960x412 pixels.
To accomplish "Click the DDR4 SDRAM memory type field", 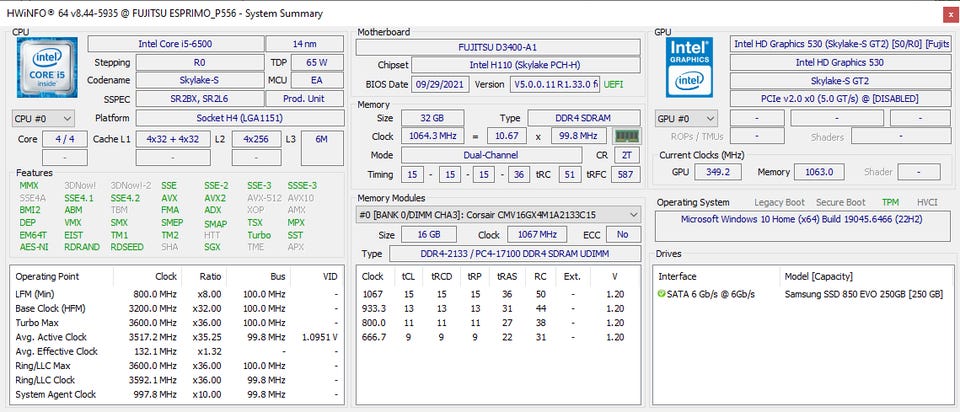I will click(584, 118).
